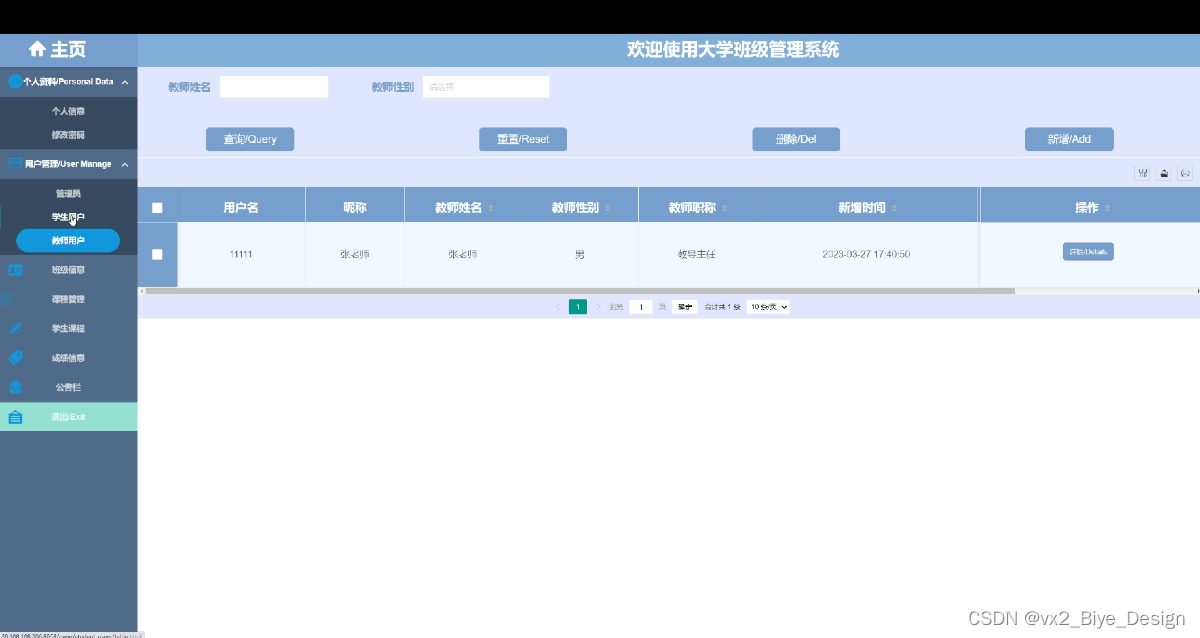1200x638 pixels.
Task: Click the 退出/Exit sidebar icon
Action: [15, 417]
